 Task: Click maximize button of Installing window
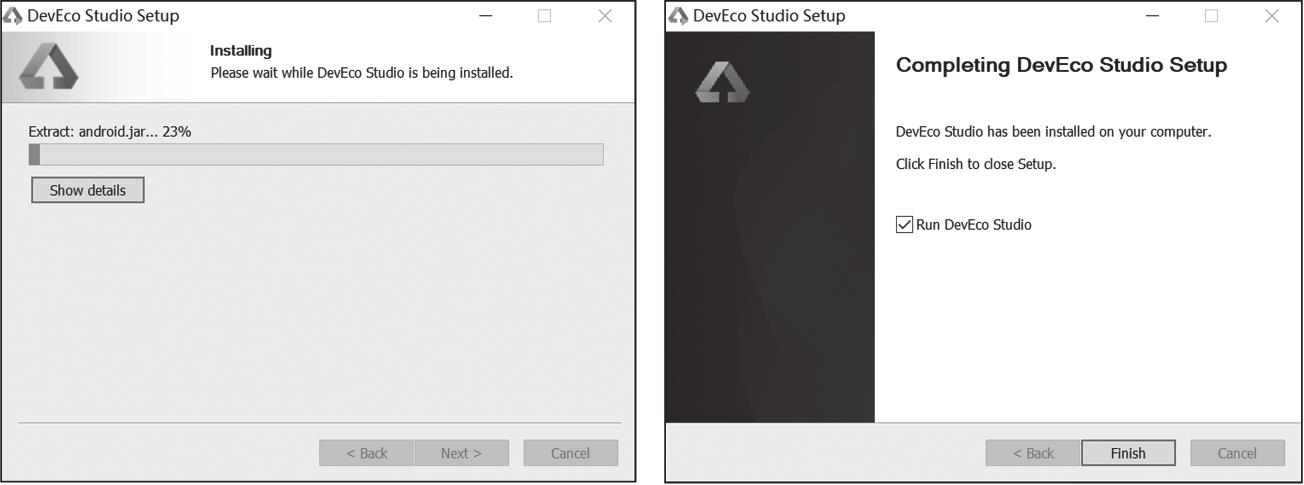[x=545, y=16]
